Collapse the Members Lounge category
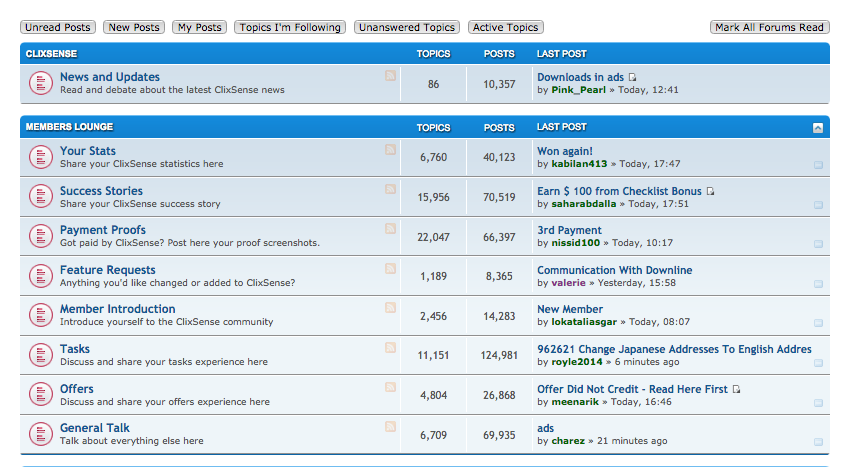844x467 pixels. pyautogui.click(x=818, y=128)
